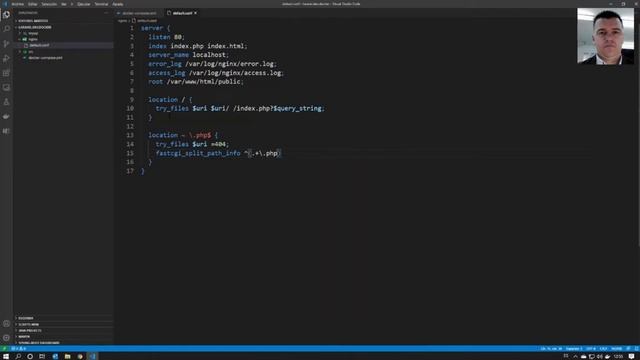The height and width of the screenshot is (360, 640).
Task: Open File Explorer from the taskbar
Action: (68, 356)
